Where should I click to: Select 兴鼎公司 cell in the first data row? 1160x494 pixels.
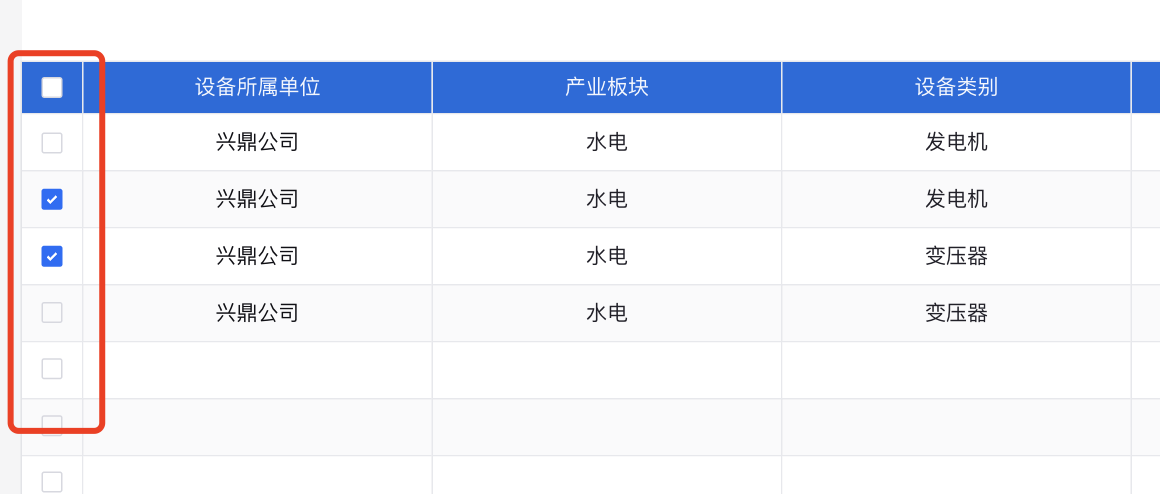click(x=257, y=142)
